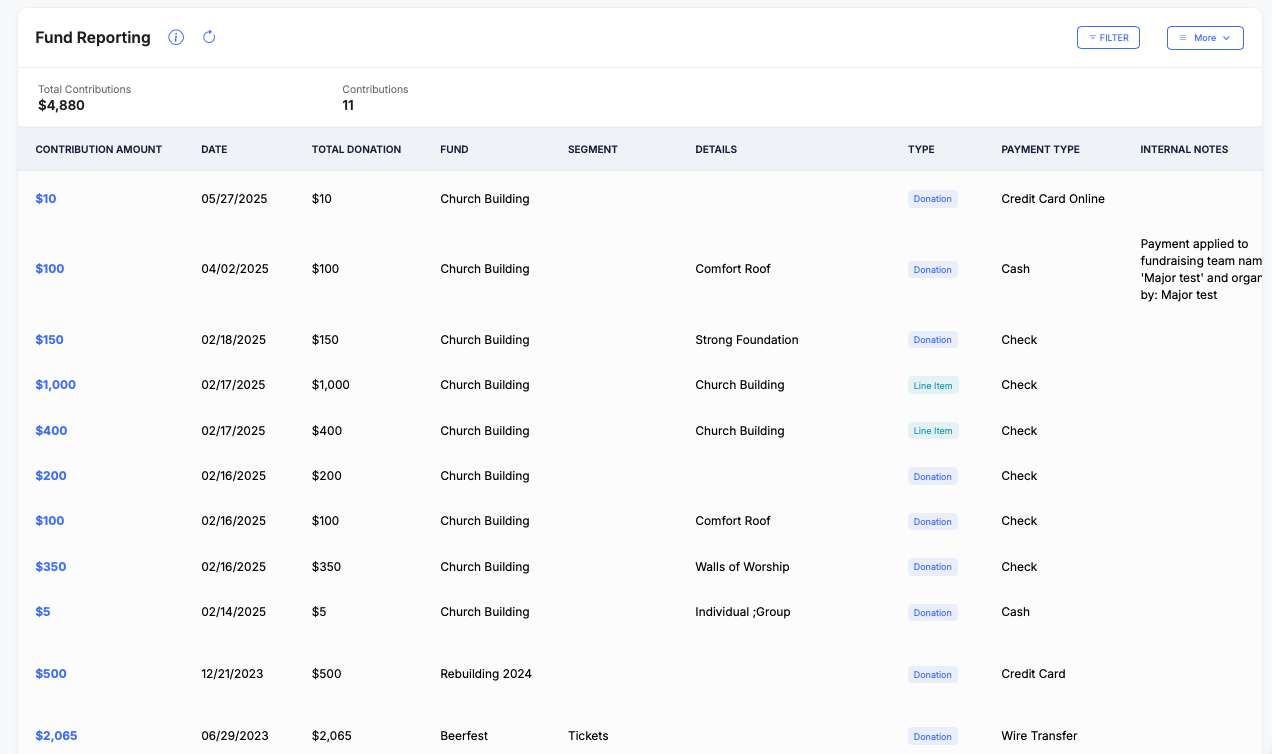The width and height of the screenshot is (1272, 754).
Task: Click the Donation badge in Rebuilding 2024 row
Action: click(x=933, y=674)
